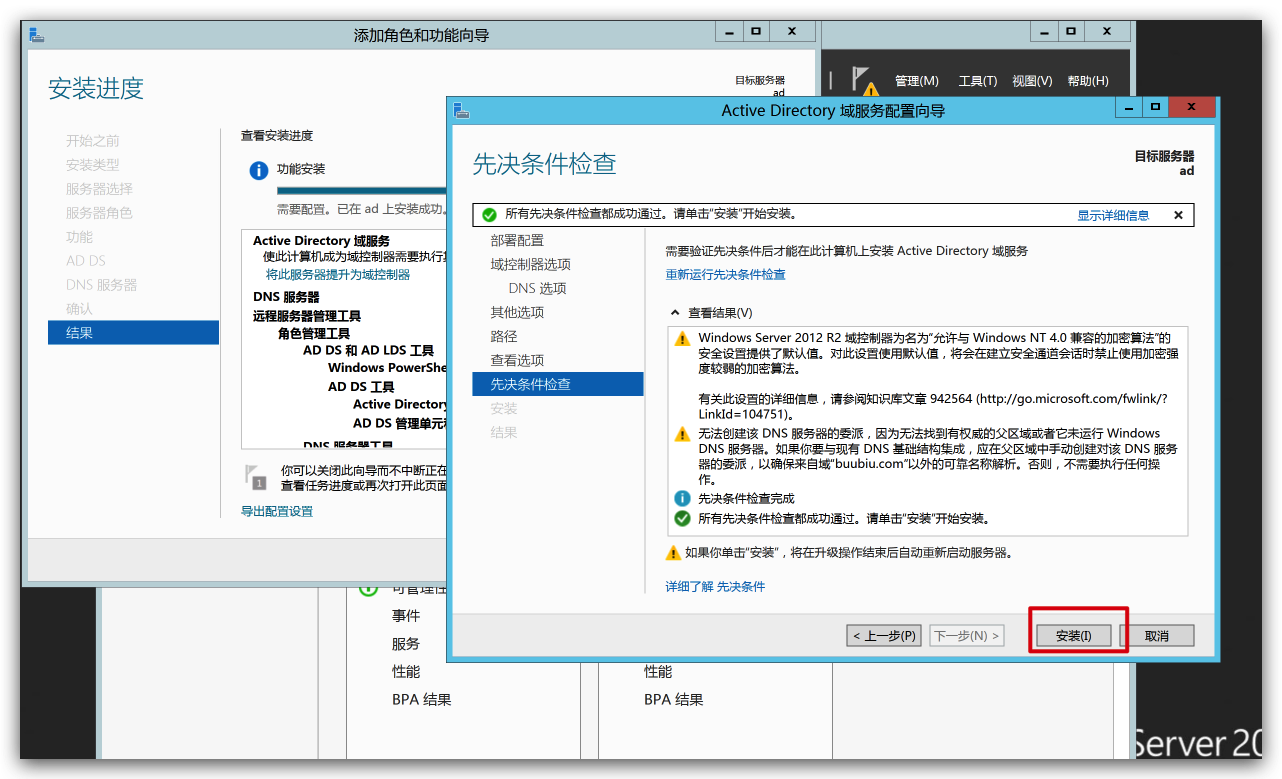The width and height of the screenshot is (1282, 779).
Task: Open 显示详细信息 link in notification bar
Action: click(x=1112, y=215)
